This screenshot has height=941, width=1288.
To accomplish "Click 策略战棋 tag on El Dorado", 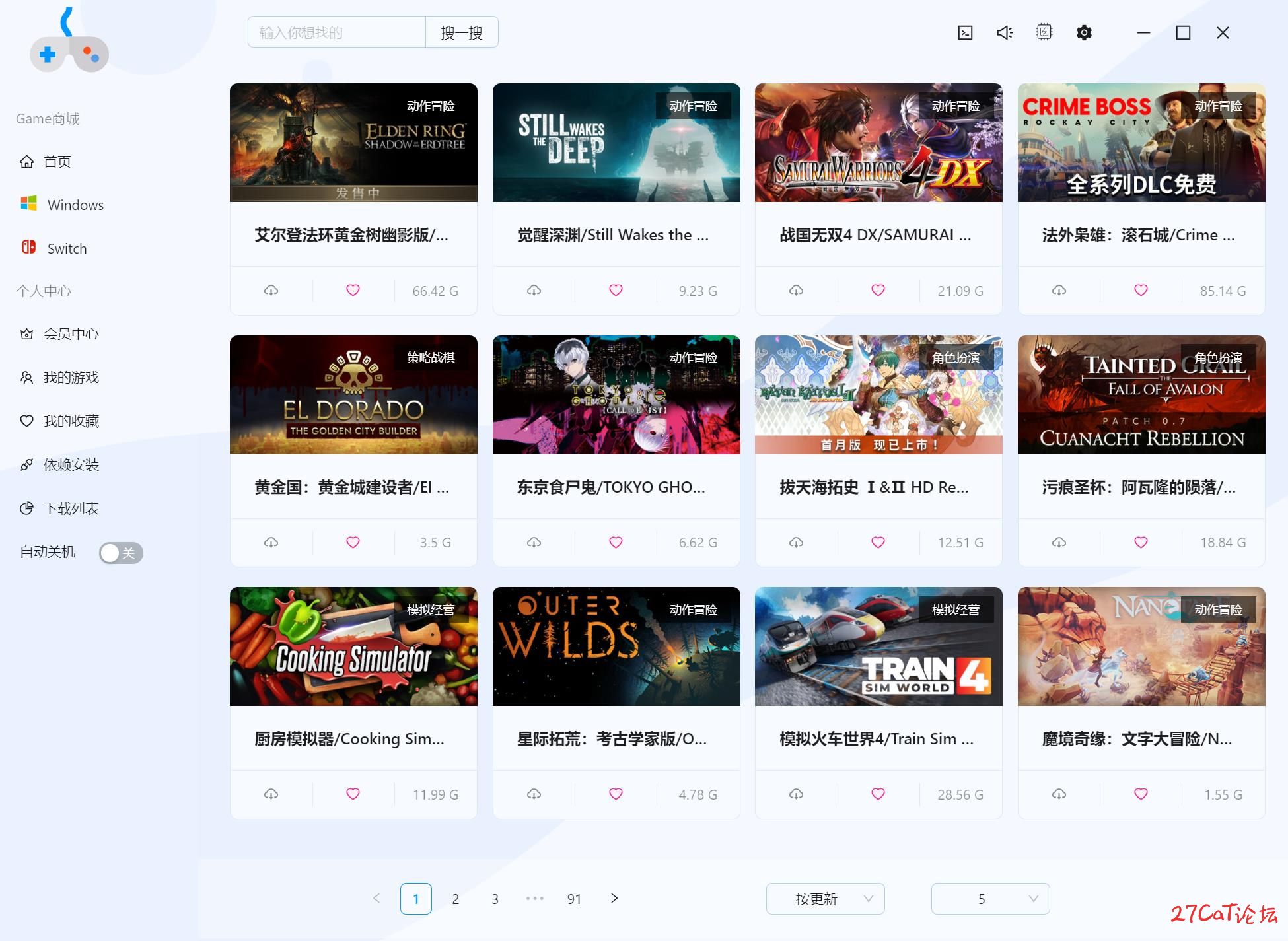I will (x=431, y=357).
